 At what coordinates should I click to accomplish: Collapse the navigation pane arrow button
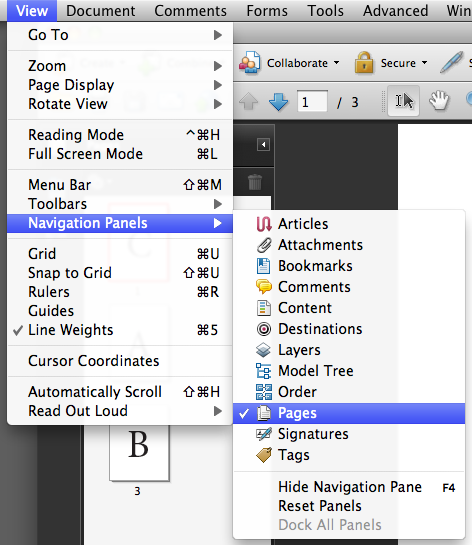coord(263,145)
